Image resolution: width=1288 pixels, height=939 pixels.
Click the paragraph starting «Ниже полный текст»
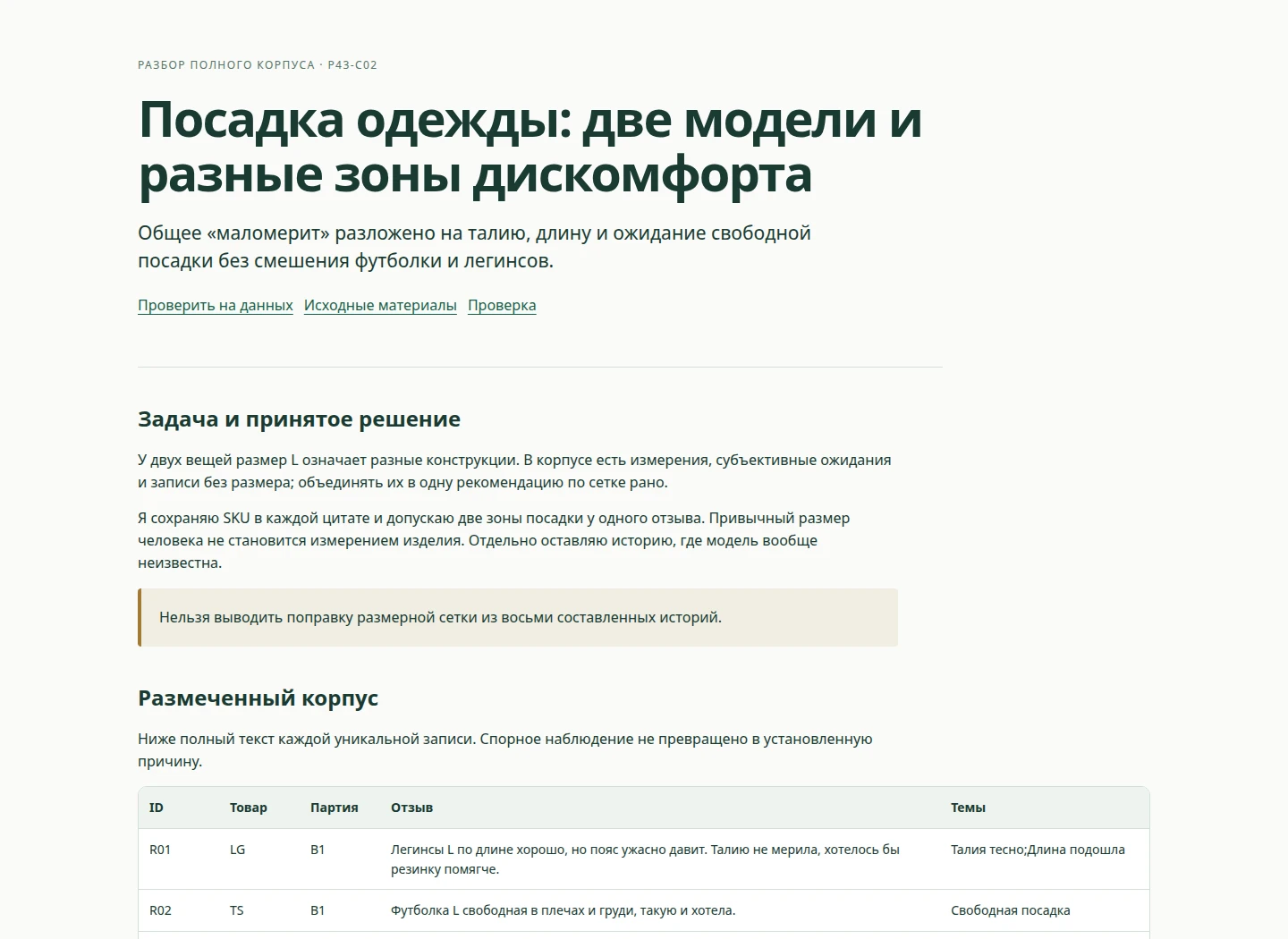(505, 750)
